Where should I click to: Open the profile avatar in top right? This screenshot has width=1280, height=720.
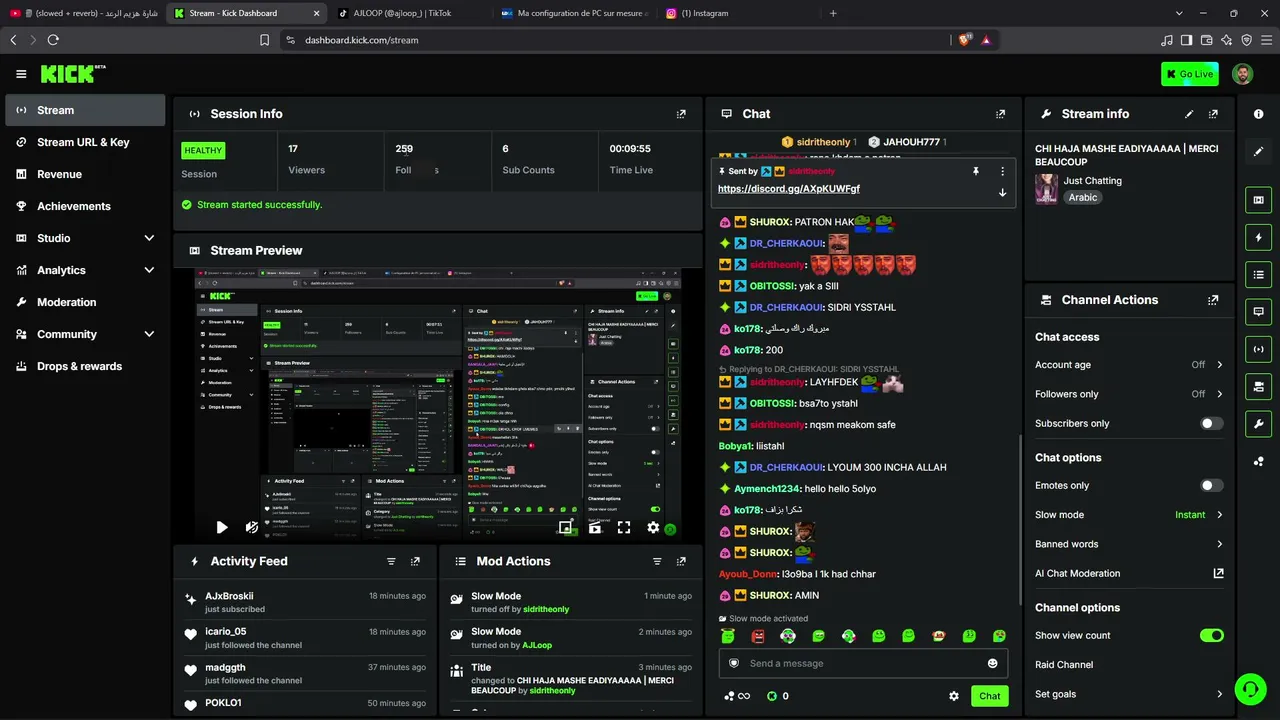pos(1242,74)
